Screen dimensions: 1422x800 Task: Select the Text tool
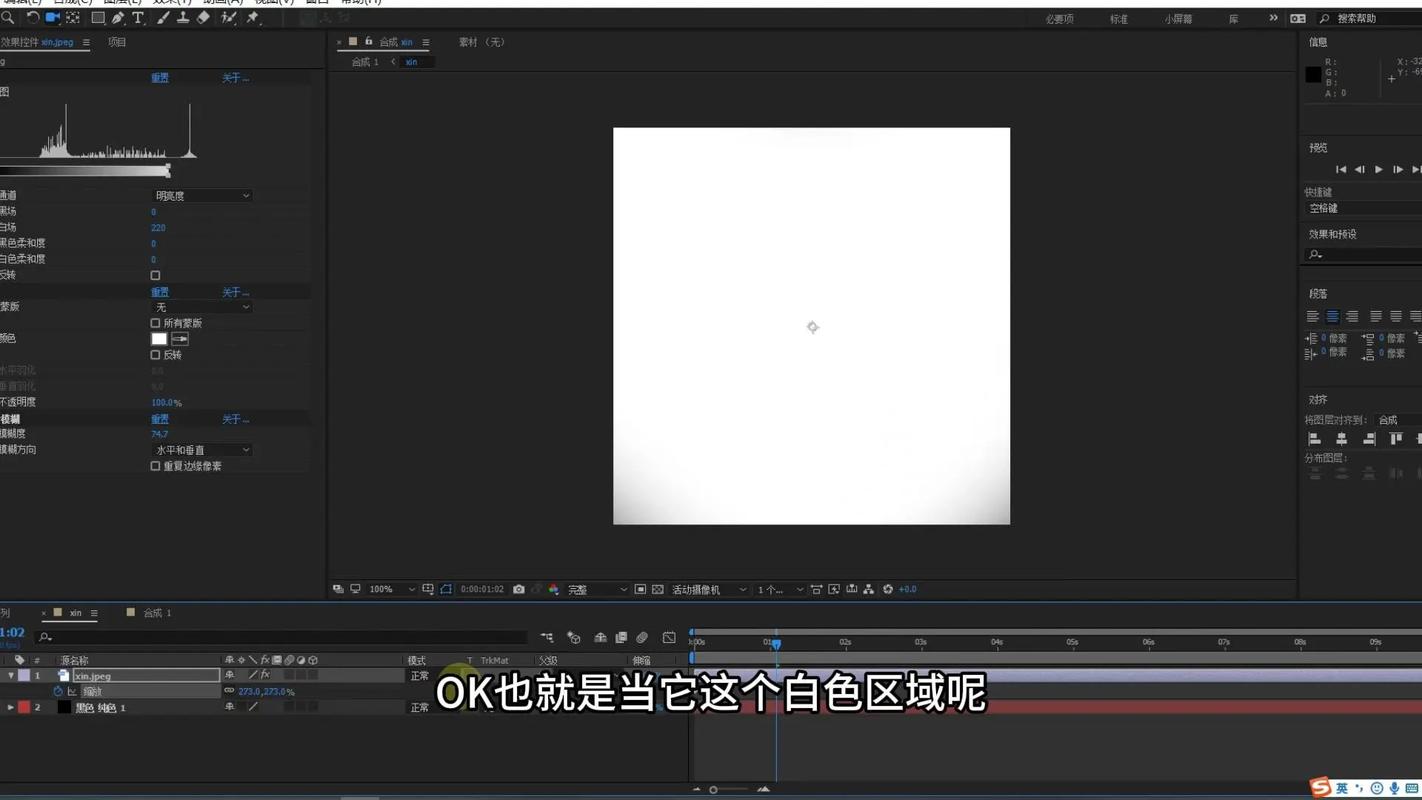coord(138,17)
